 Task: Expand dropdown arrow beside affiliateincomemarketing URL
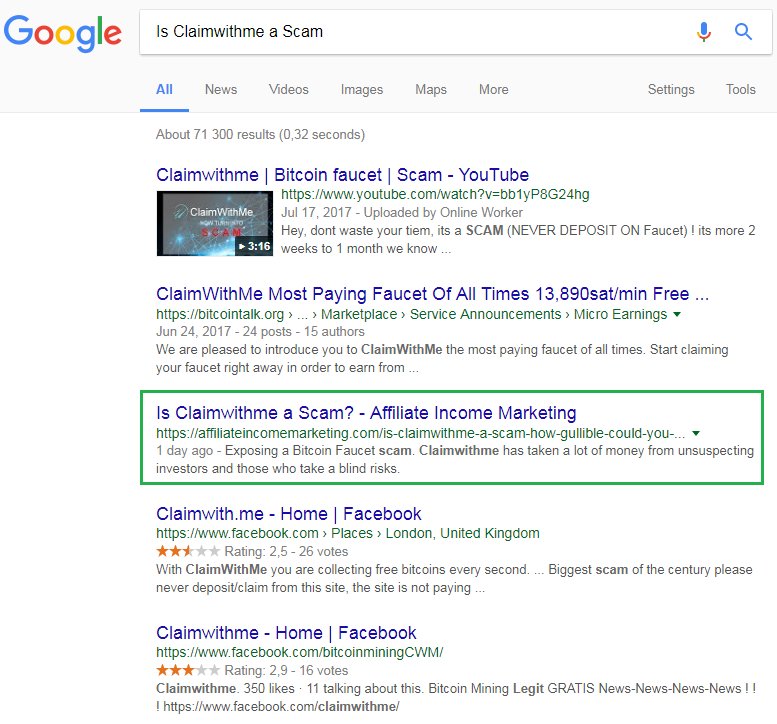click(696, 433)
